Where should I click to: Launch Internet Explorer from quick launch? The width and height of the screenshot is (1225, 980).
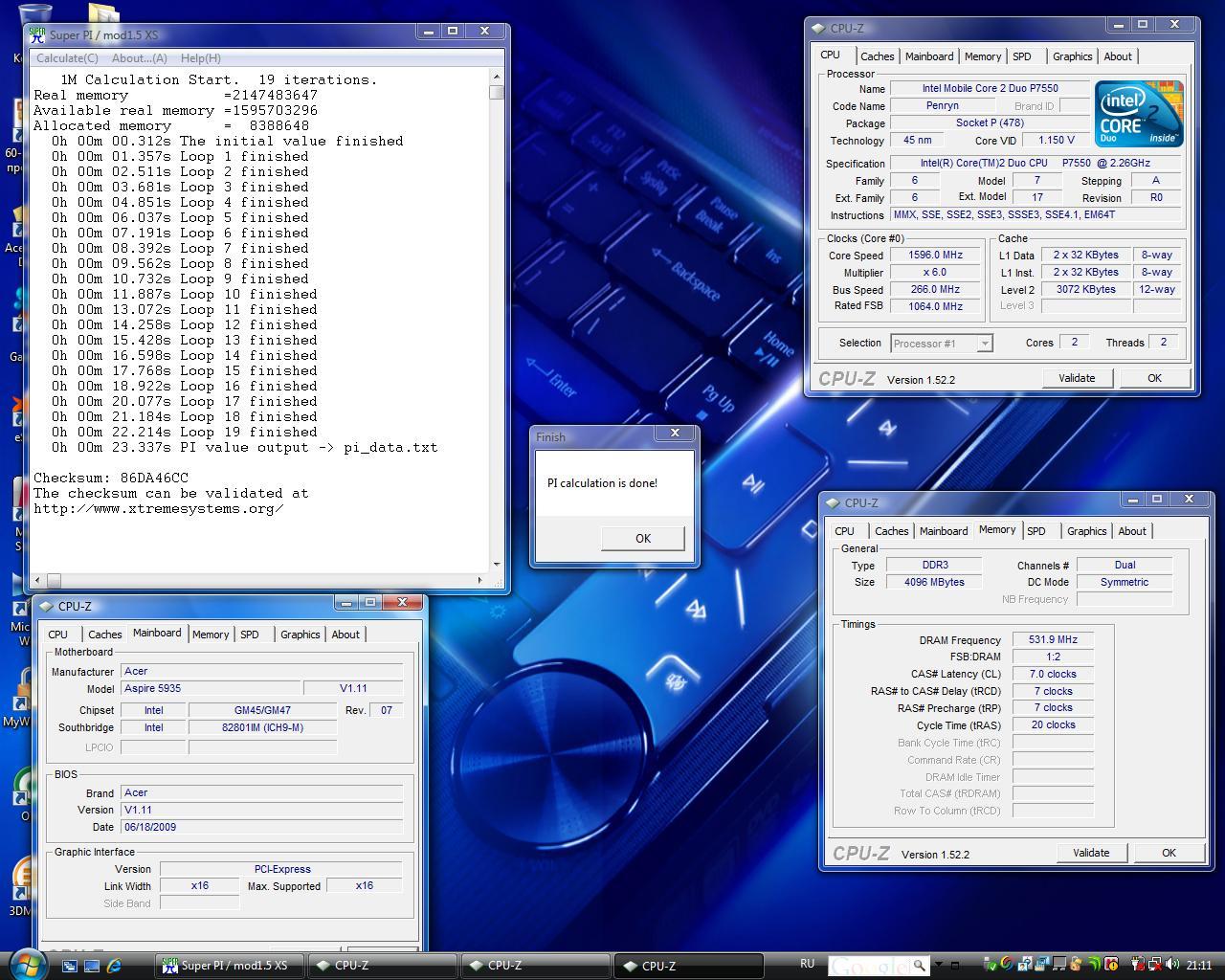coord(115,966)
